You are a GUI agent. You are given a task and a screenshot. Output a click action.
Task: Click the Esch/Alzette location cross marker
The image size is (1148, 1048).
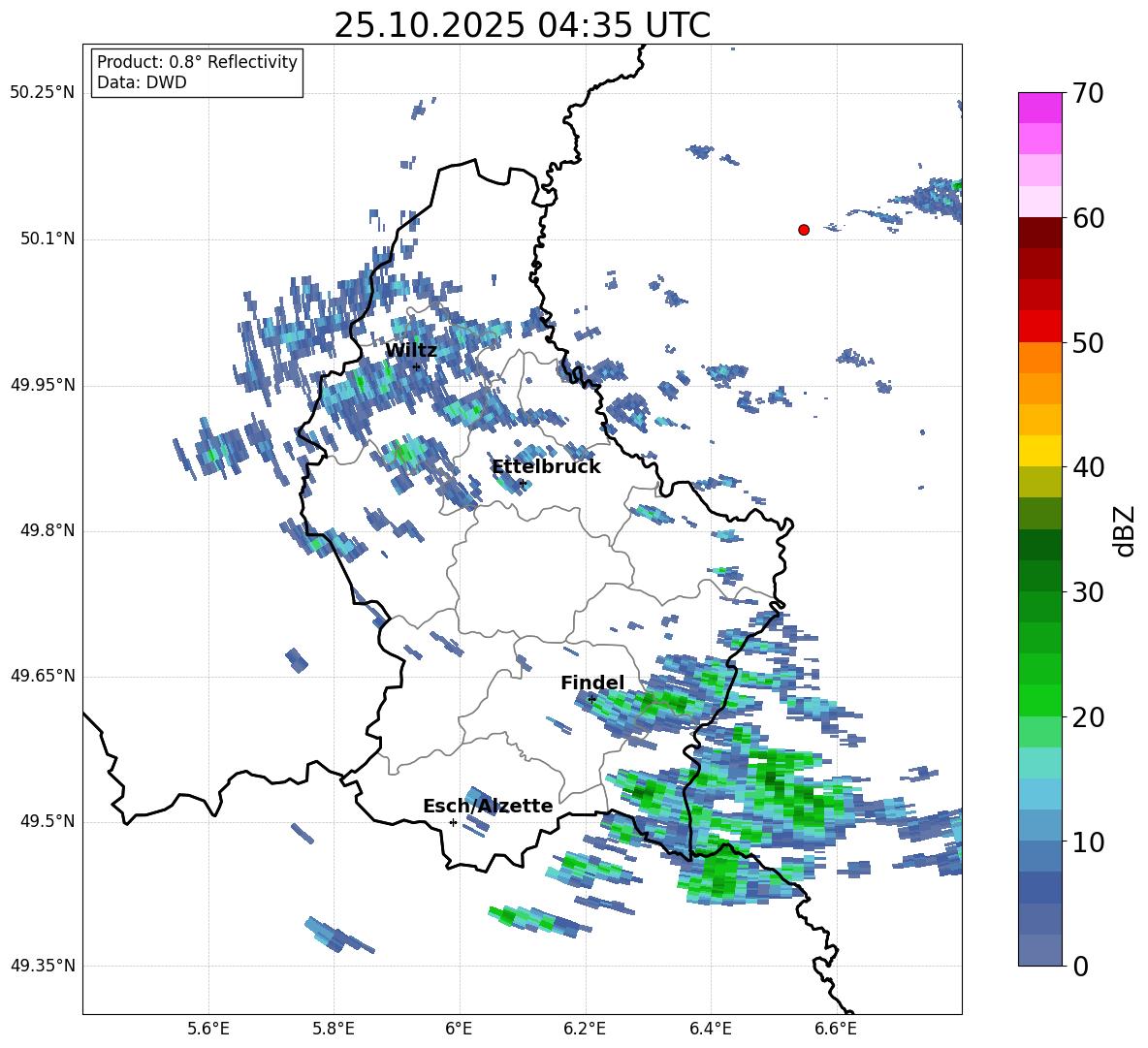click(453, 822)
